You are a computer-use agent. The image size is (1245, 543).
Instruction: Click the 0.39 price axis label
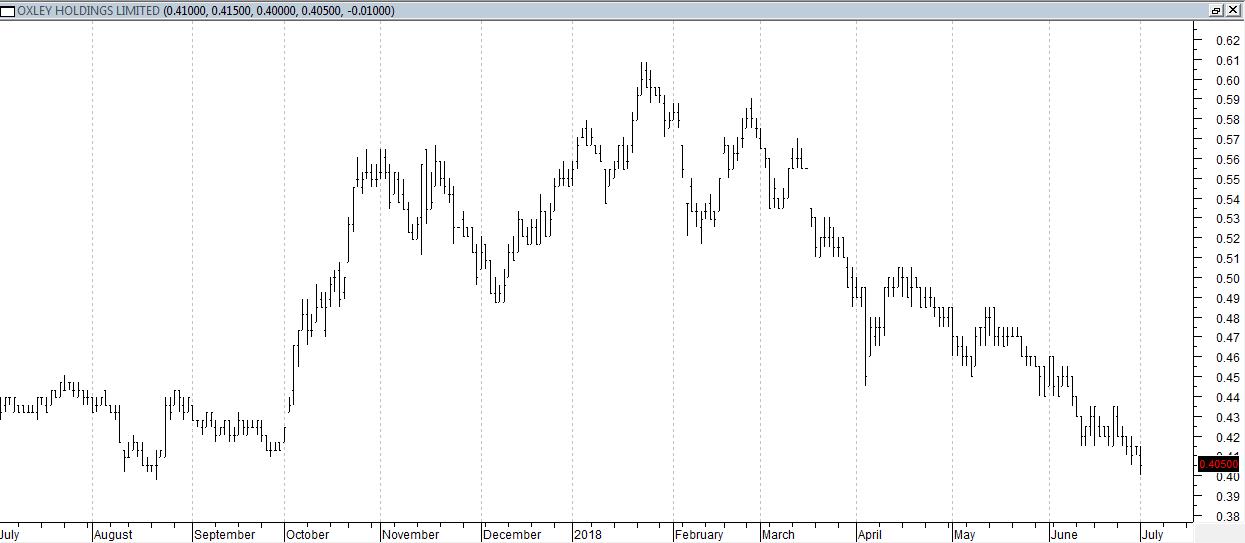coord(1227,497)
